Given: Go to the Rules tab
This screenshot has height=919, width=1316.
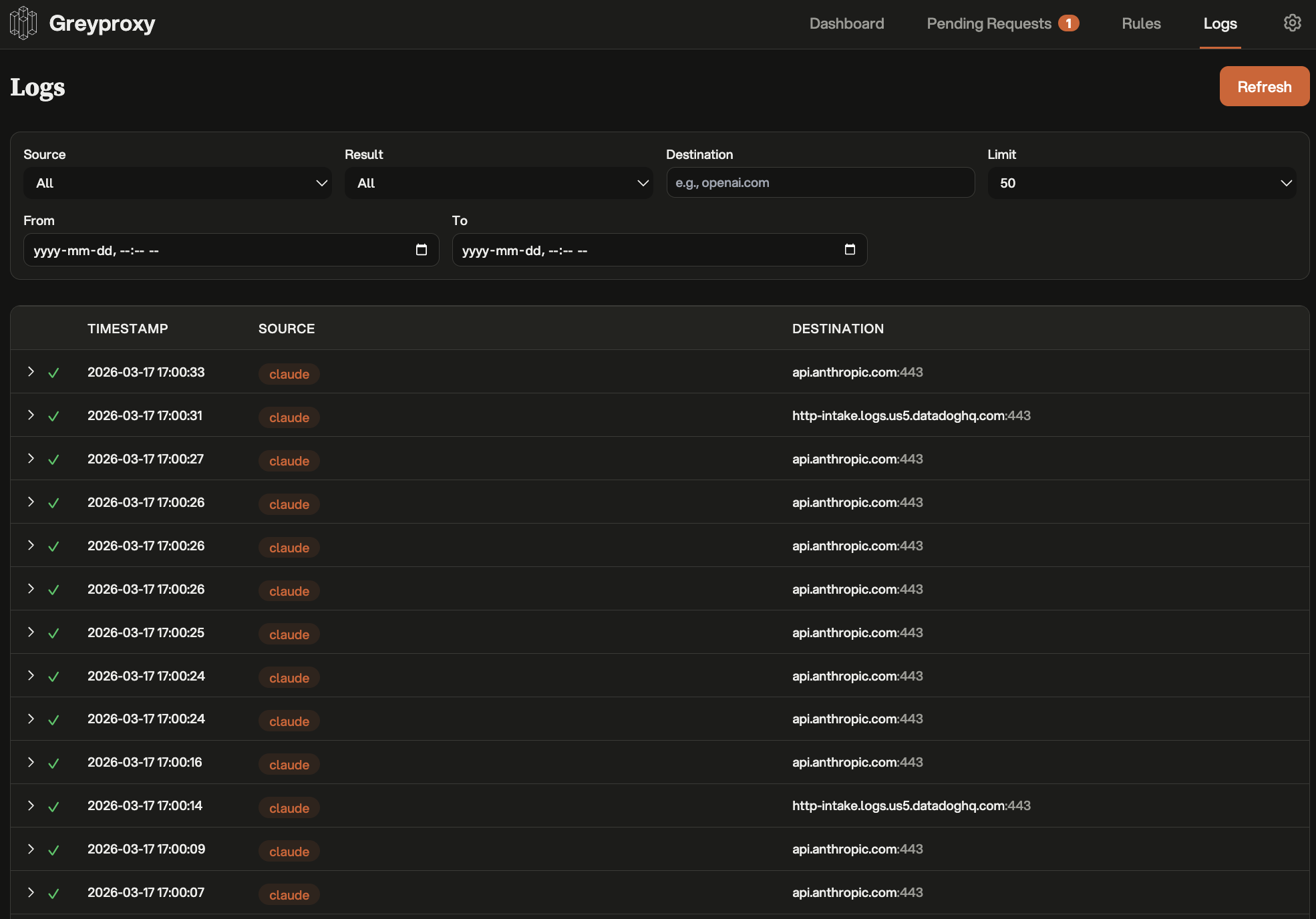Looking at the screenshot, I should pyautogui.click(x=1141, y=23).
